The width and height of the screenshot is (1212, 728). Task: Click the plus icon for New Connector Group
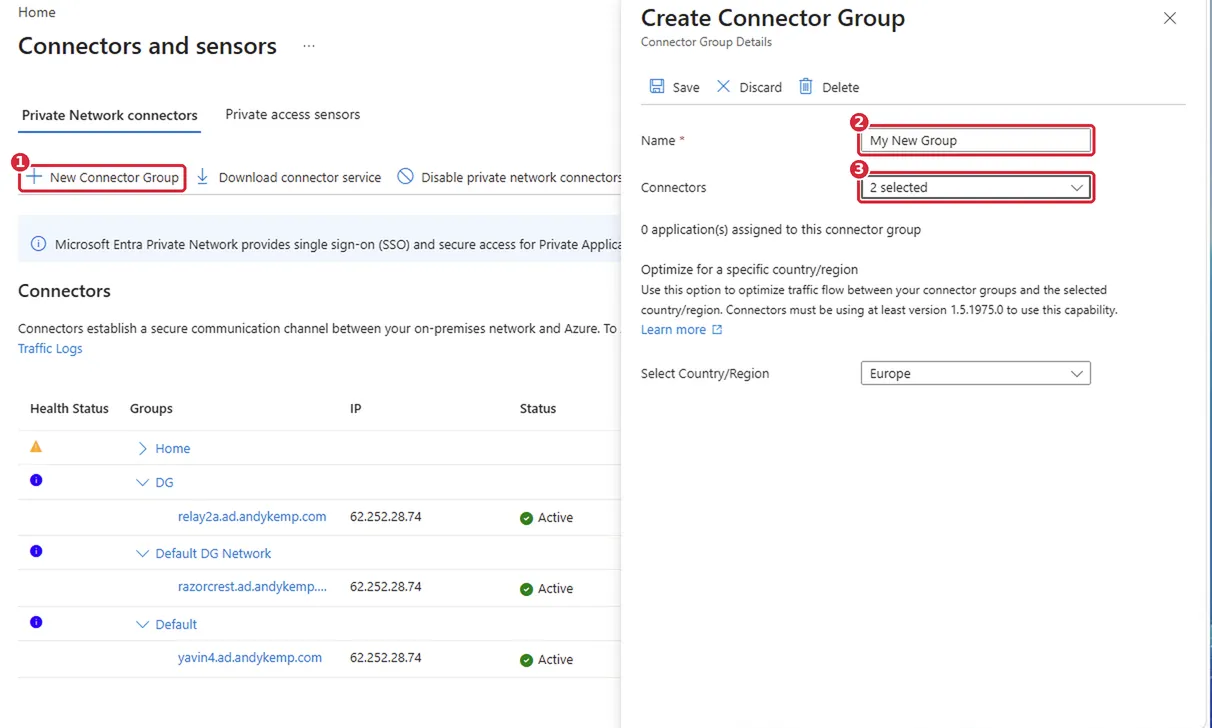[35, 177]
